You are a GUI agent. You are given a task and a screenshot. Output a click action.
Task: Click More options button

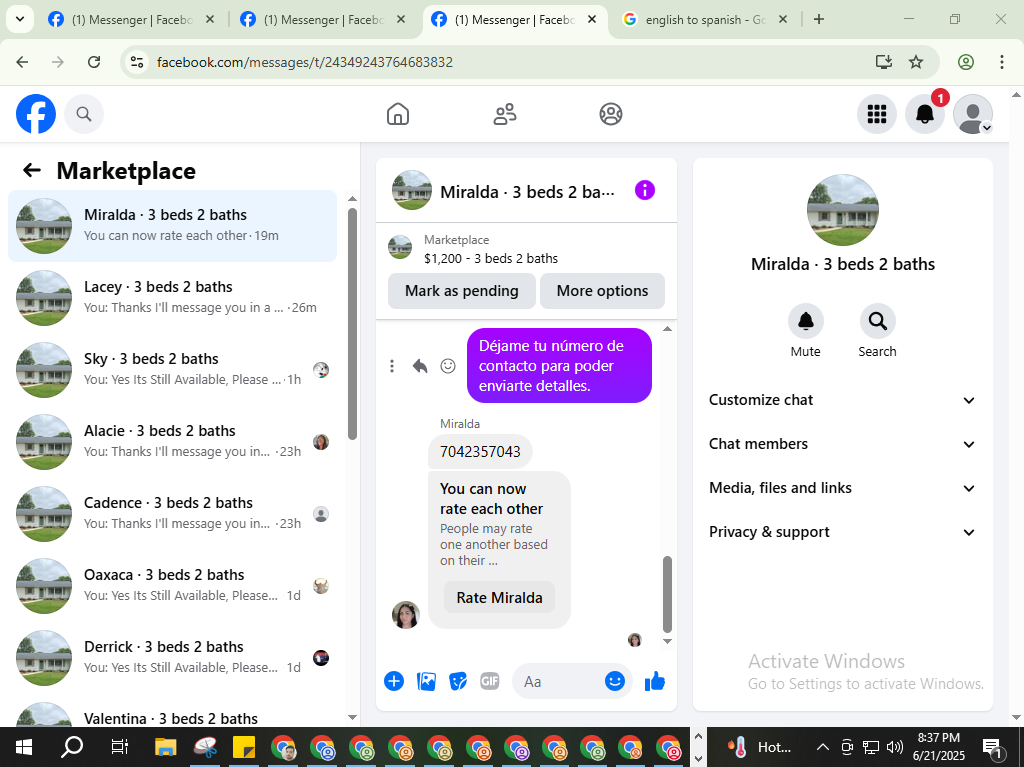pyautogui.click(x=602, y=291)
